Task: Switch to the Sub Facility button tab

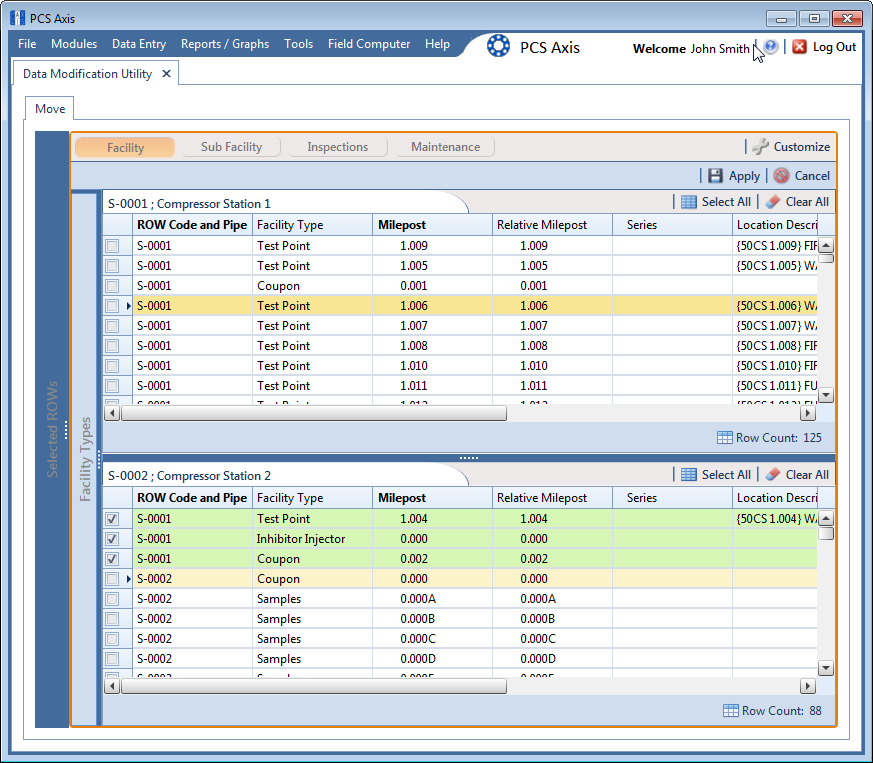Action: (x=231, y=147)
